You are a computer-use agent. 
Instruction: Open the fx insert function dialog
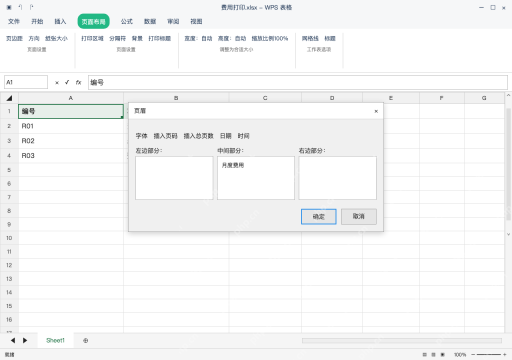coord(78,82)
